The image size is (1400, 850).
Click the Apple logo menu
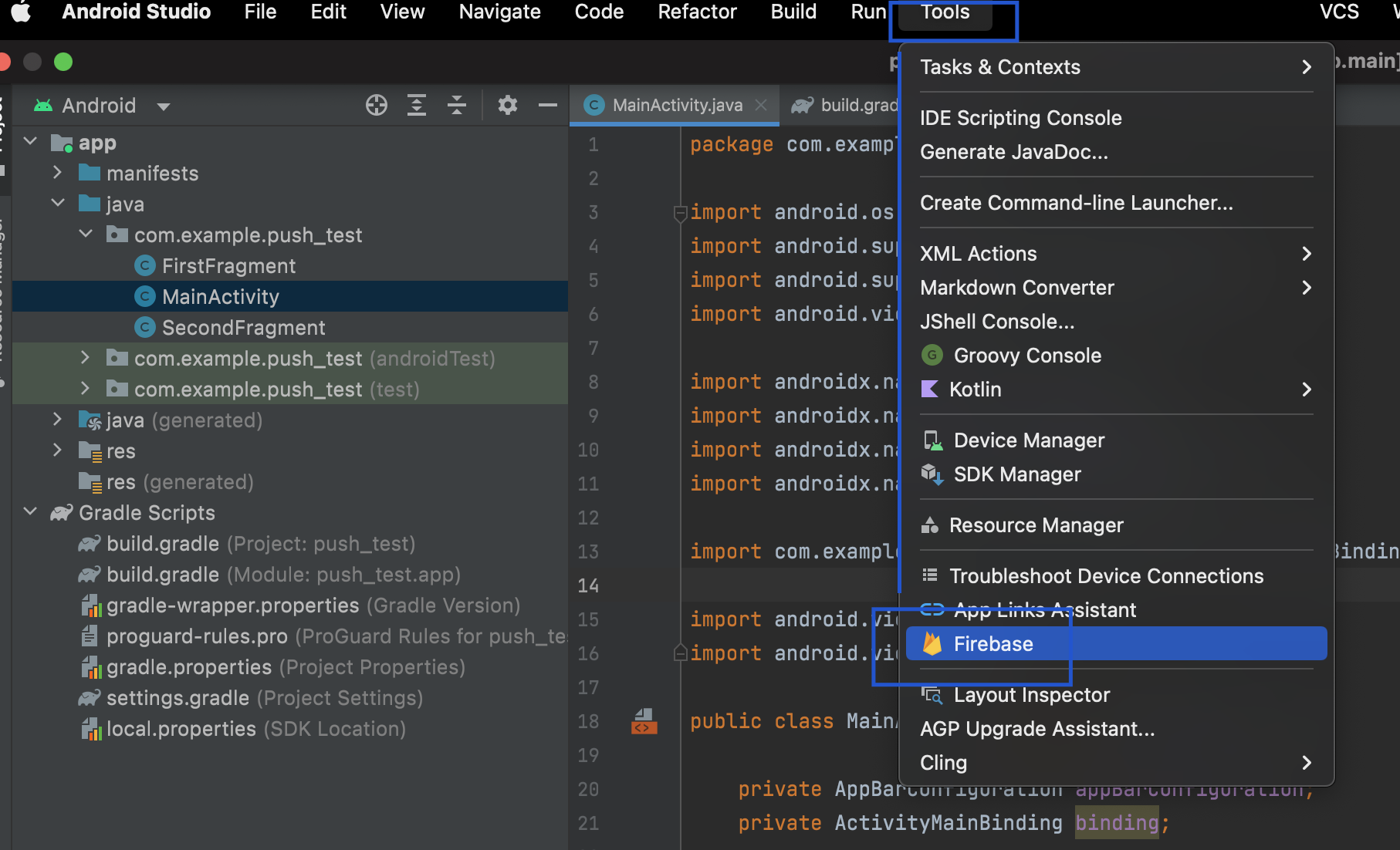pyautogui.click(x=21, y=12)
